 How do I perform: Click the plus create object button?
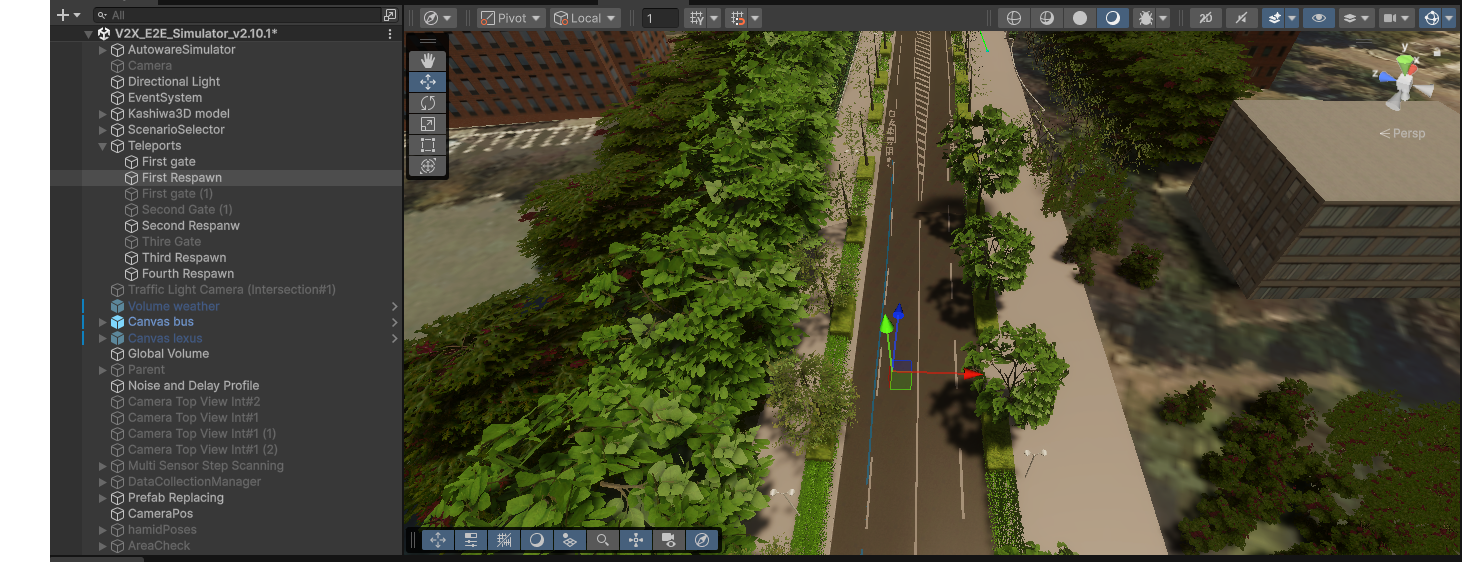click(68, 15)
